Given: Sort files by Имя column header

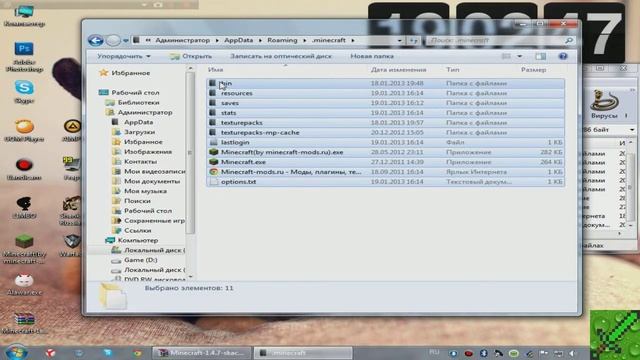Looking at the screenshot, I should (216, 70).
